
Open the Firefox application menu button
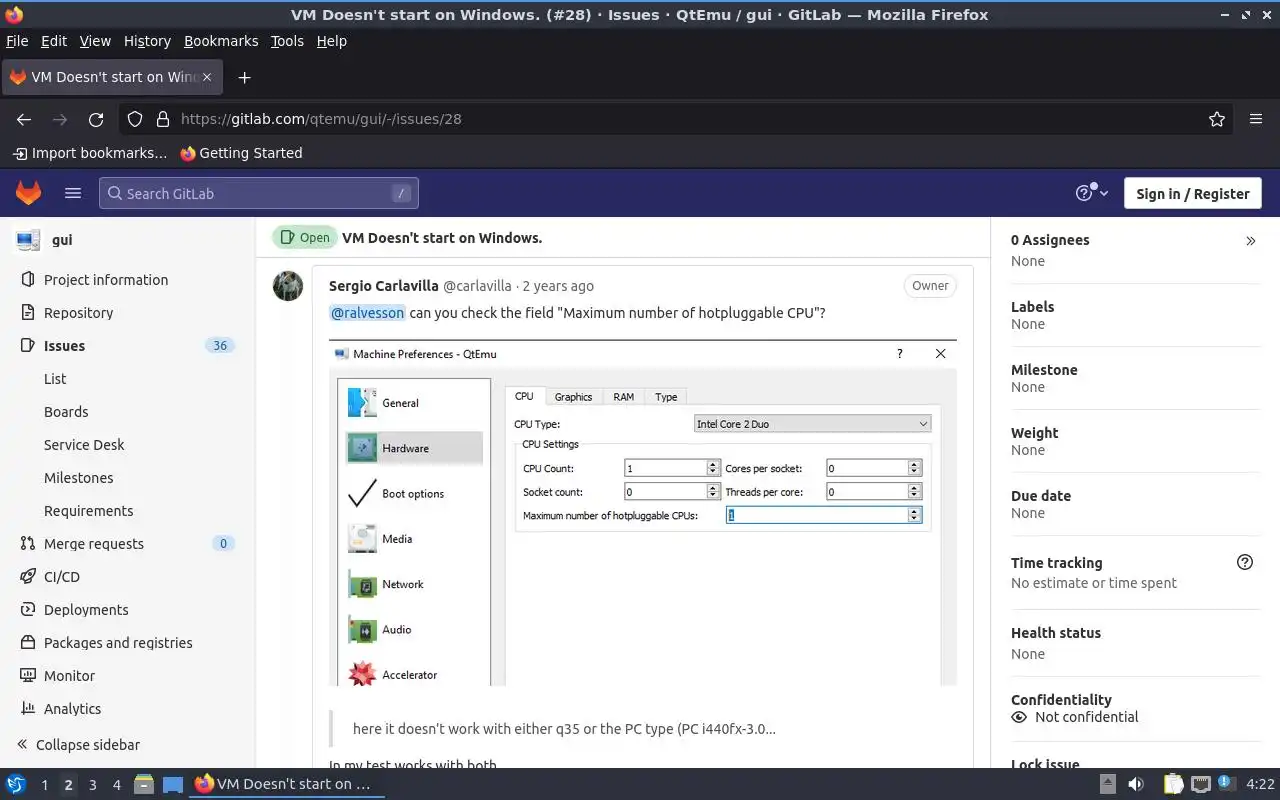click(1256, 119)
